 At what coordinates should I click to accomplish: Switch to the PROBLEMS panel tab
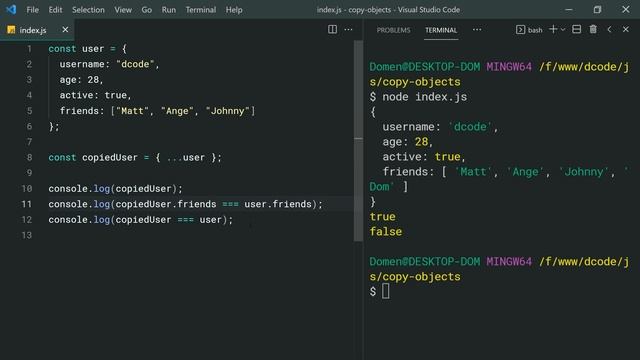click(x=393, y=30)
